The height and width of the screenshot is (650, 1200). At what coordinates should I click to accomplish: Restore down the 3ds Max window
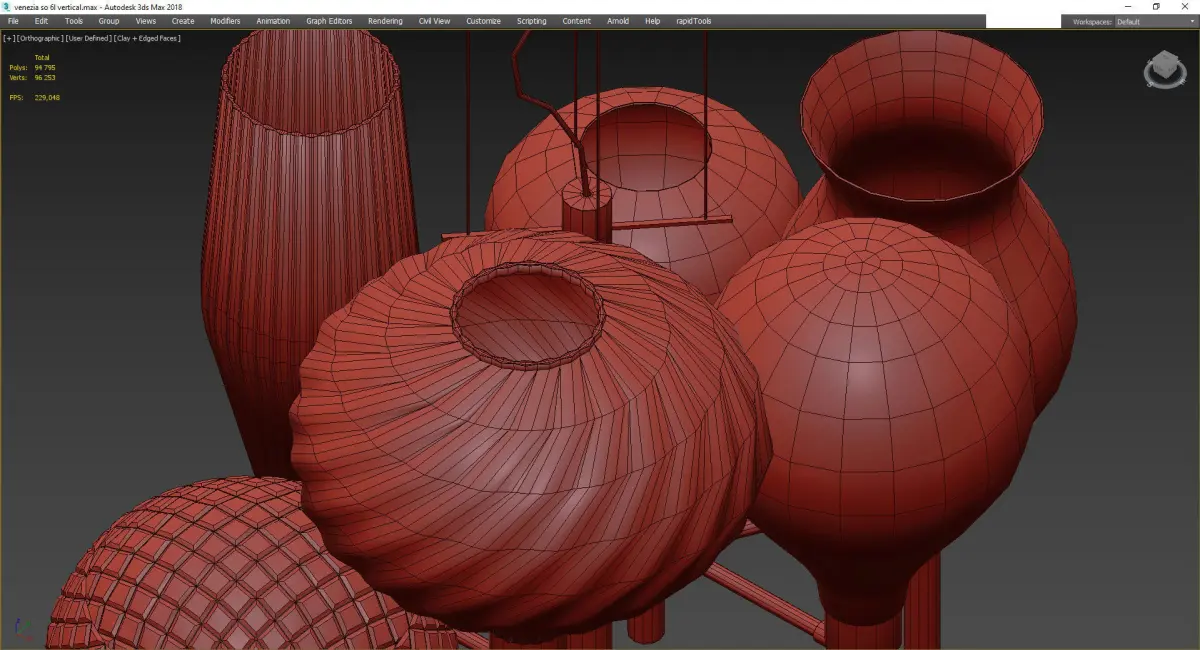pyautogui.click(x=1156, y=6)
